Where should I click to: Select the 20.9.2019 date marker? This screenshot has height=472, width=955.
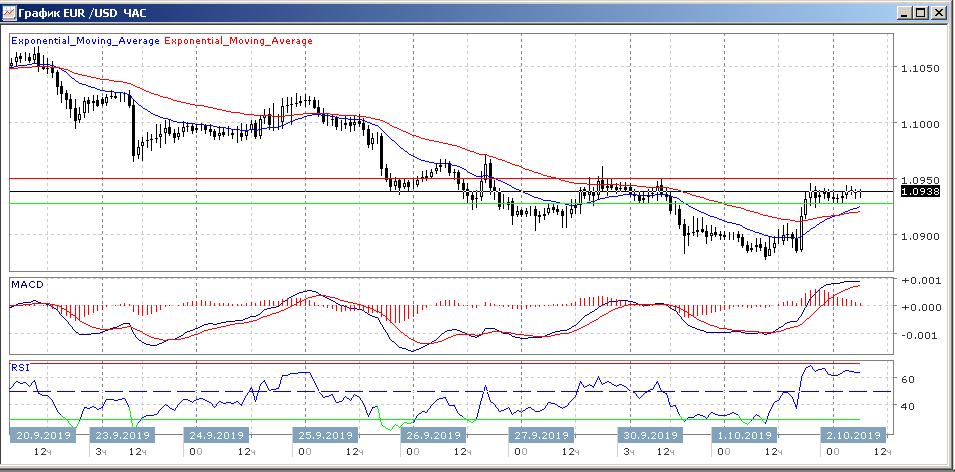click(41, 435)
